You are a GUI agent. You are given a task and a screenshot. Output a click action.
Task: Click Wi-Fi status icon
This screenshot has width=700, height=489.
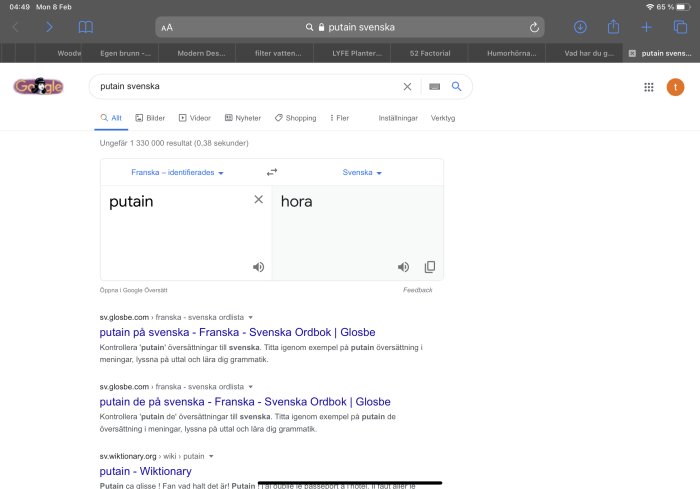tap(650, 7)
